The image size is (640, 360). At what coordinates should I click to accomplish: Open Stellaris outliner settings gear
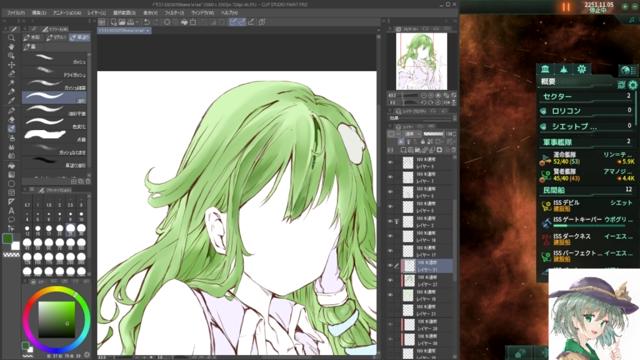tap(633, 84)
